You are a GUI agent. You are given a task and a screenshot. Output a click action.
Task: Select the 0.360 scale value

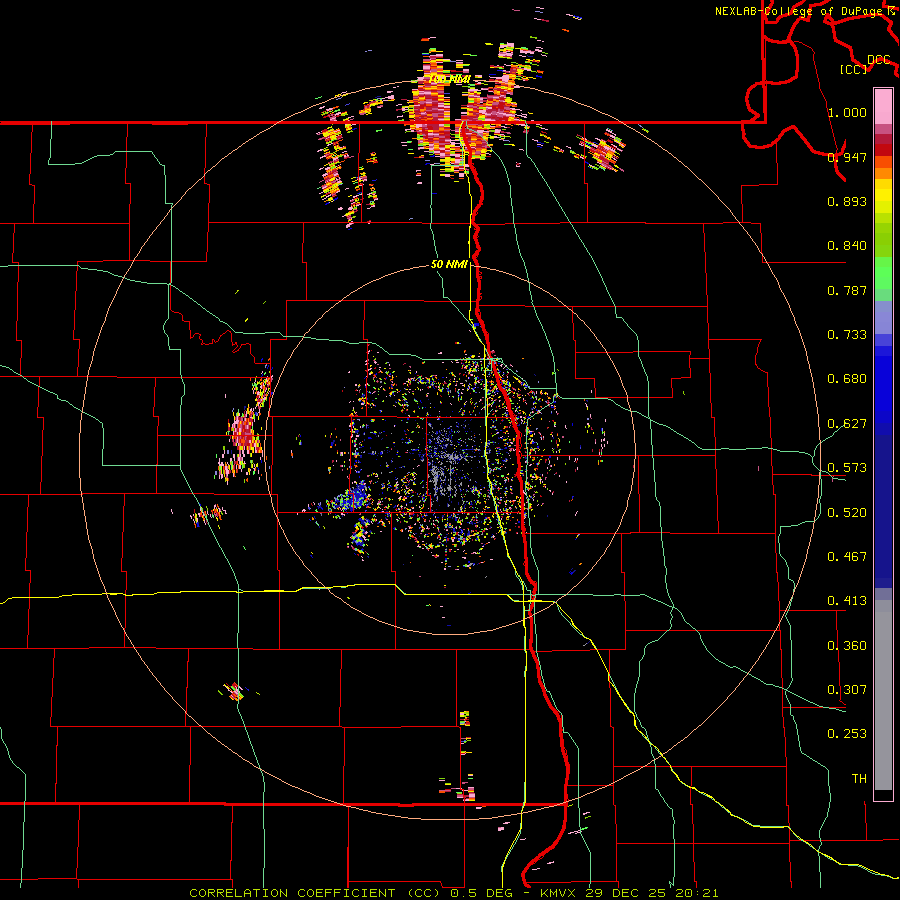click(847, 646)
